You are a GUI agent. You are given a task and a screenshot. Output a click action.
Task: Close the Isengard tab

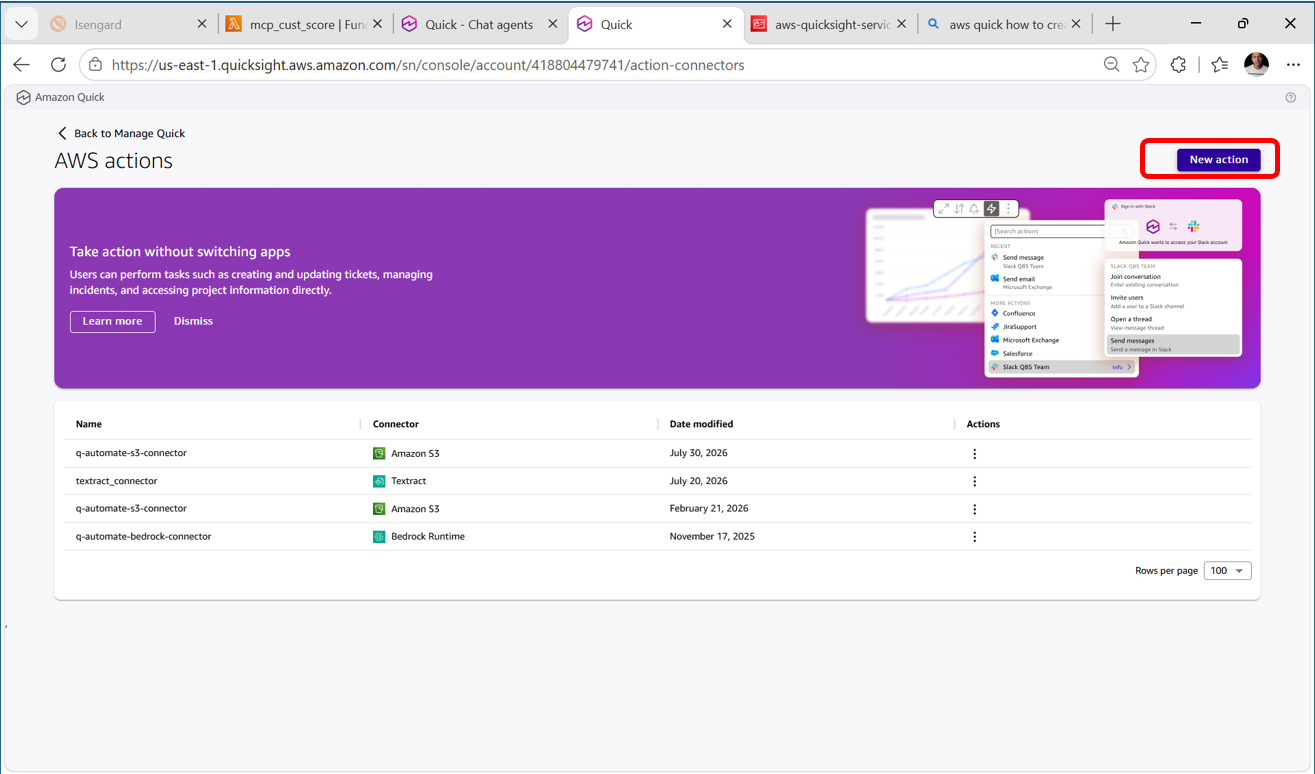click(x=202, y=24)
